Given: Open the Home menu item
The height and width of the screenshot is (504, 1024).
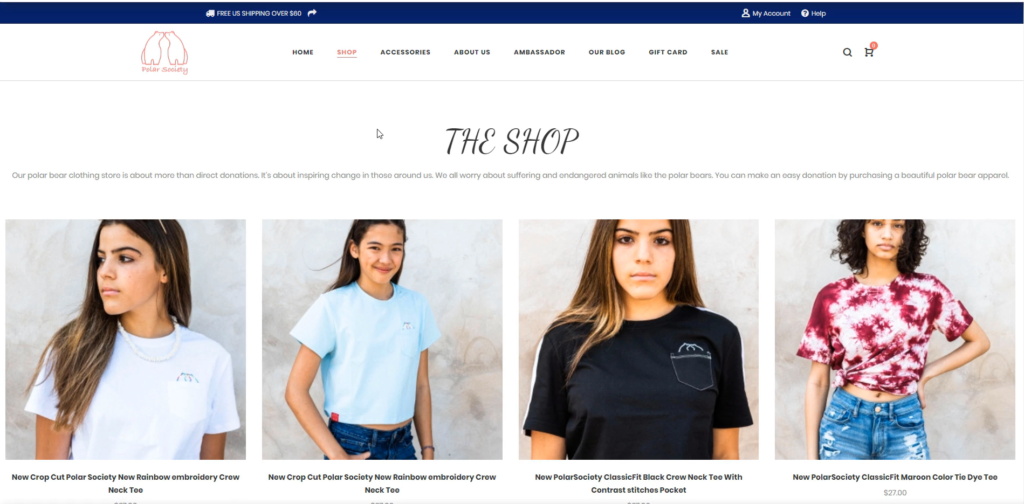Looking at the screenshot, I should point(303,52).
